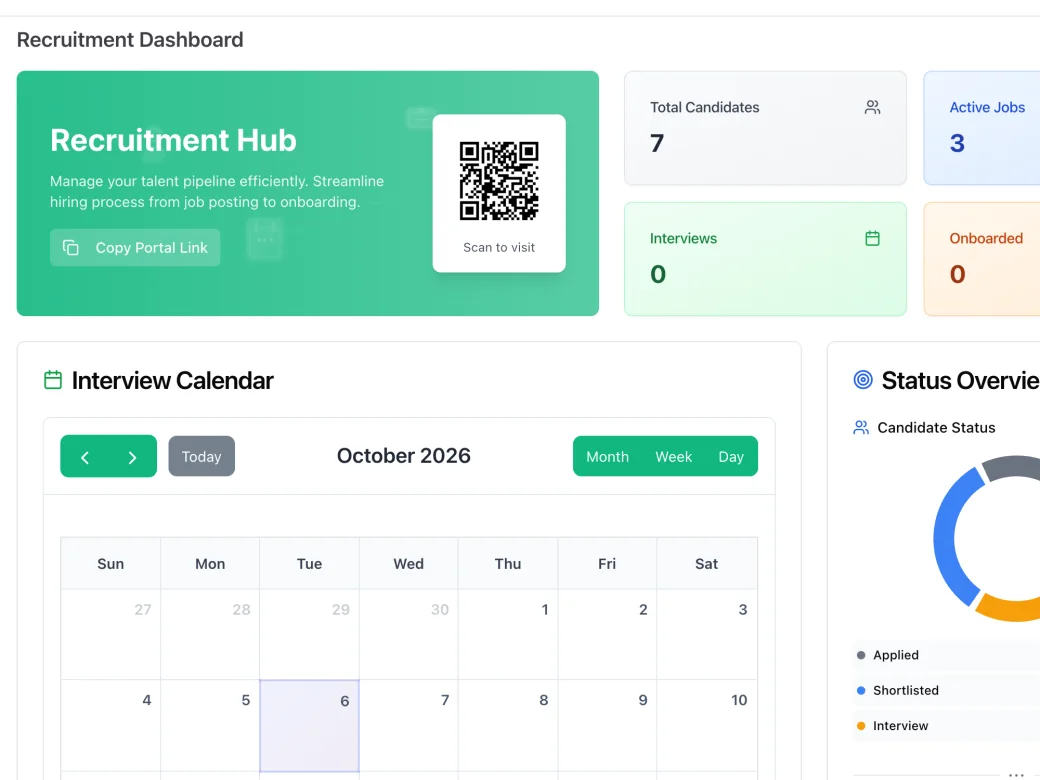Open the Active Jobs card

pos(982,128)
